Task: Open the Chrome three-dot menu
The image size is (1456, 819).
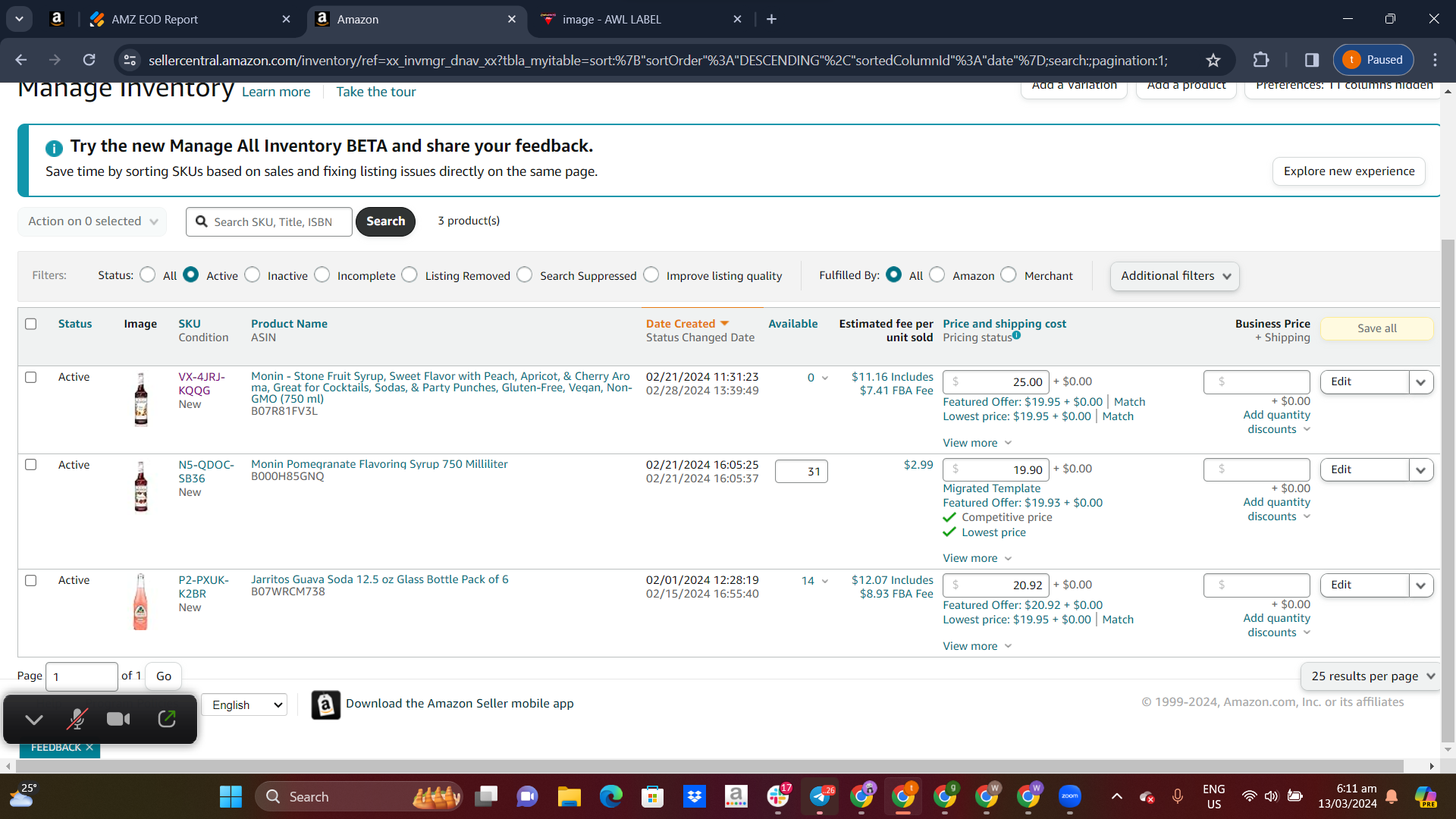Action: tap(1435, 60)
